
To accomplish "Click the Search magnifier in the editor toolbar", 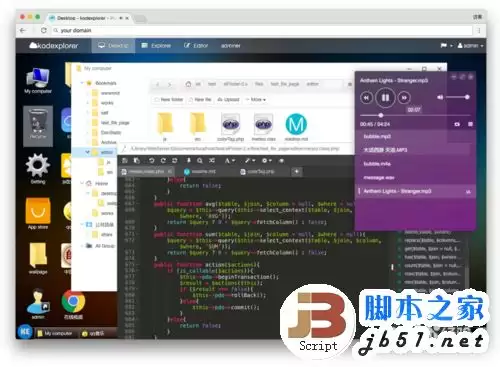I will pos(200,161).
